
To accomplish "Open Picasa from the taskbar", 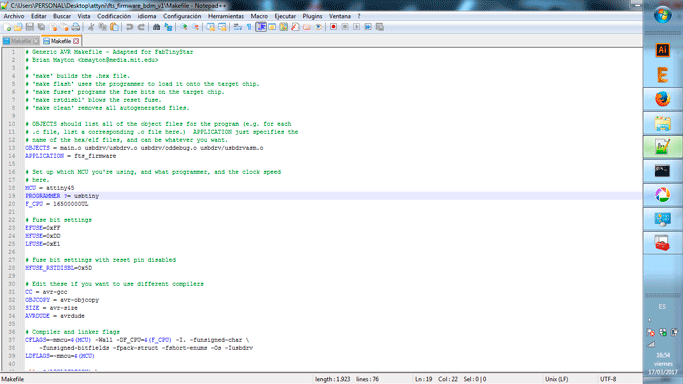I will click(663, 195).
